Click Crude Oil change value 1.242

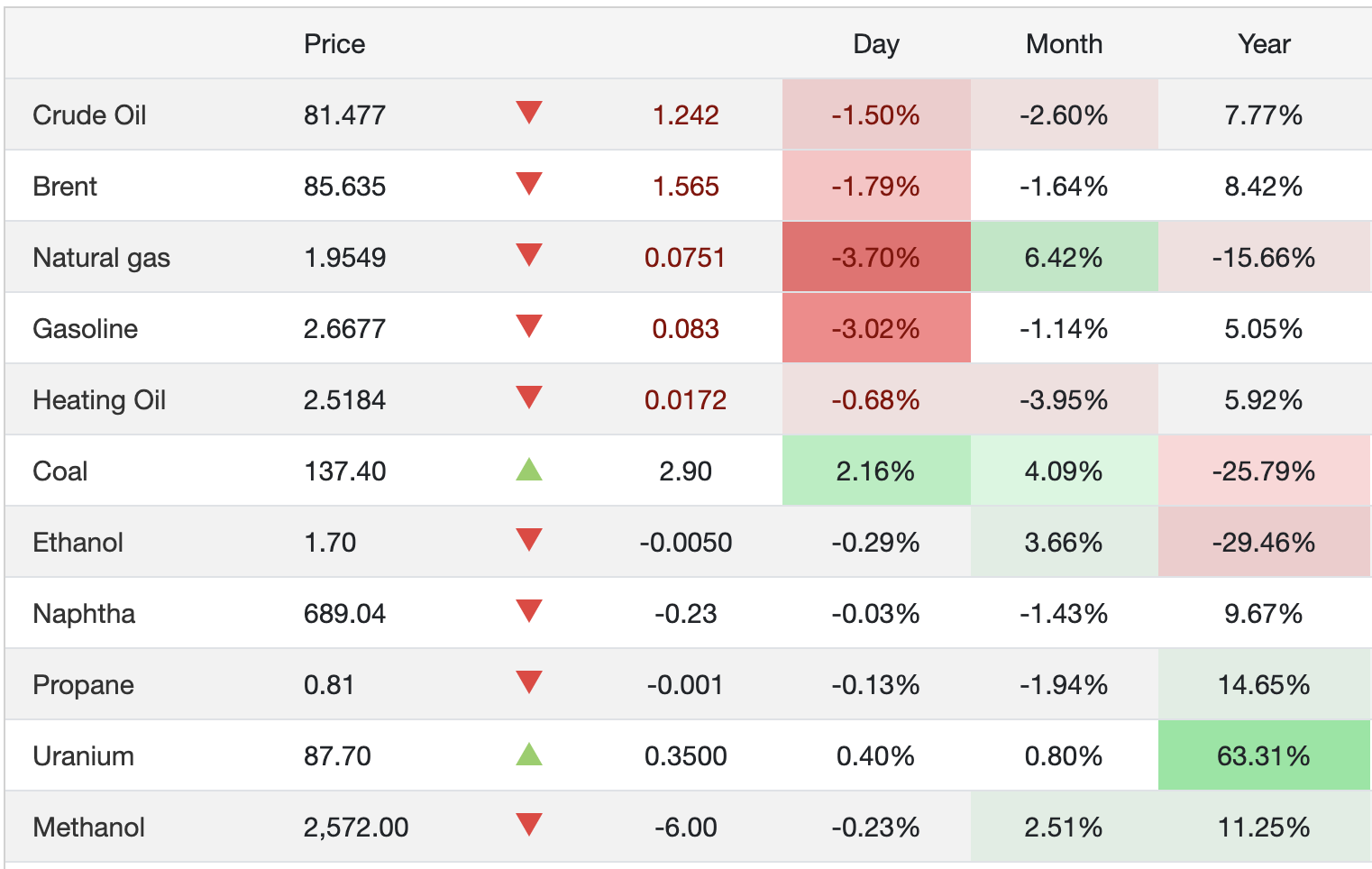point(686,115)
